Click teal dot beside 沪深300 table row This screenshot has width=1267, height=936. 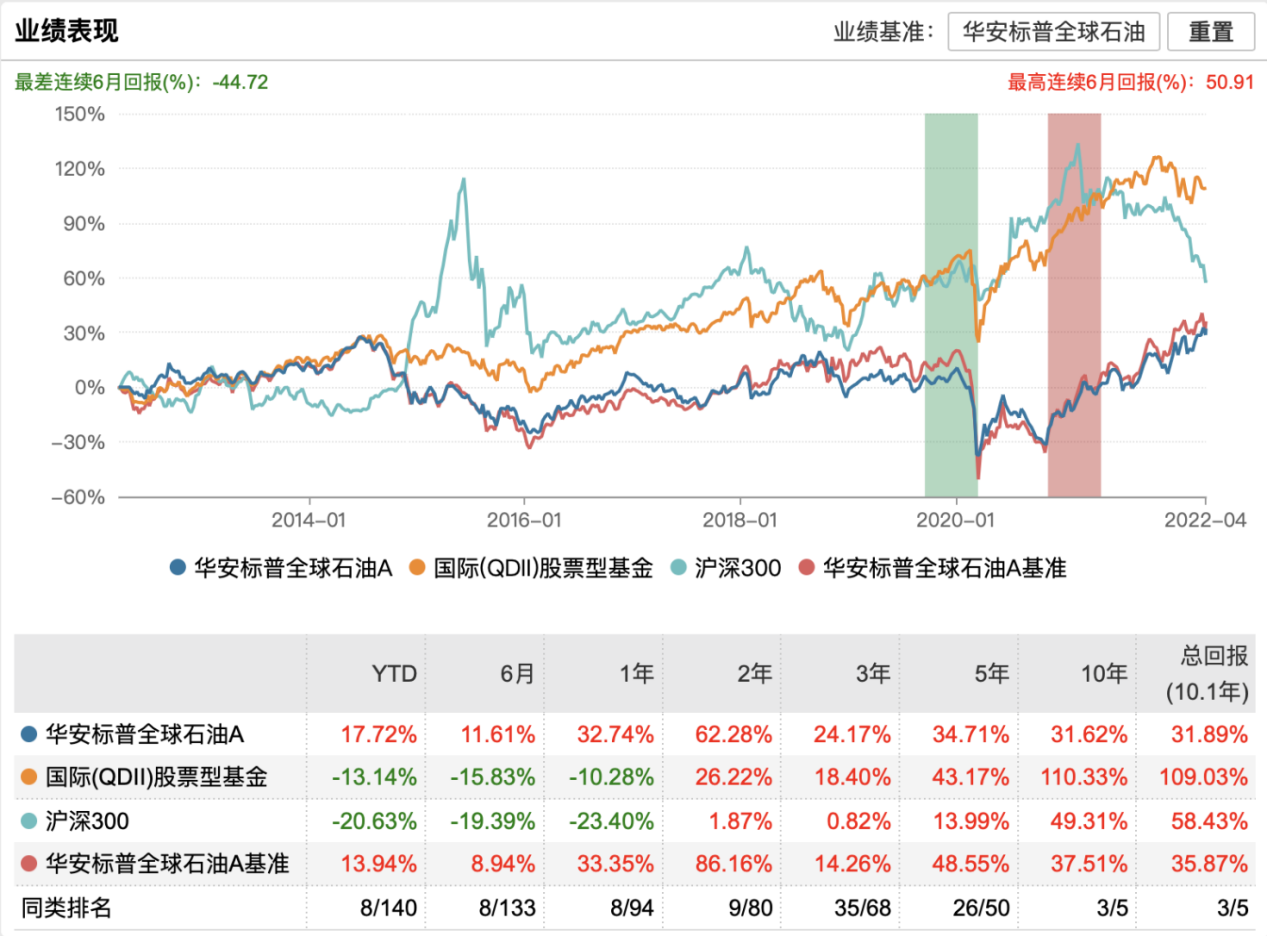point(29,821)
